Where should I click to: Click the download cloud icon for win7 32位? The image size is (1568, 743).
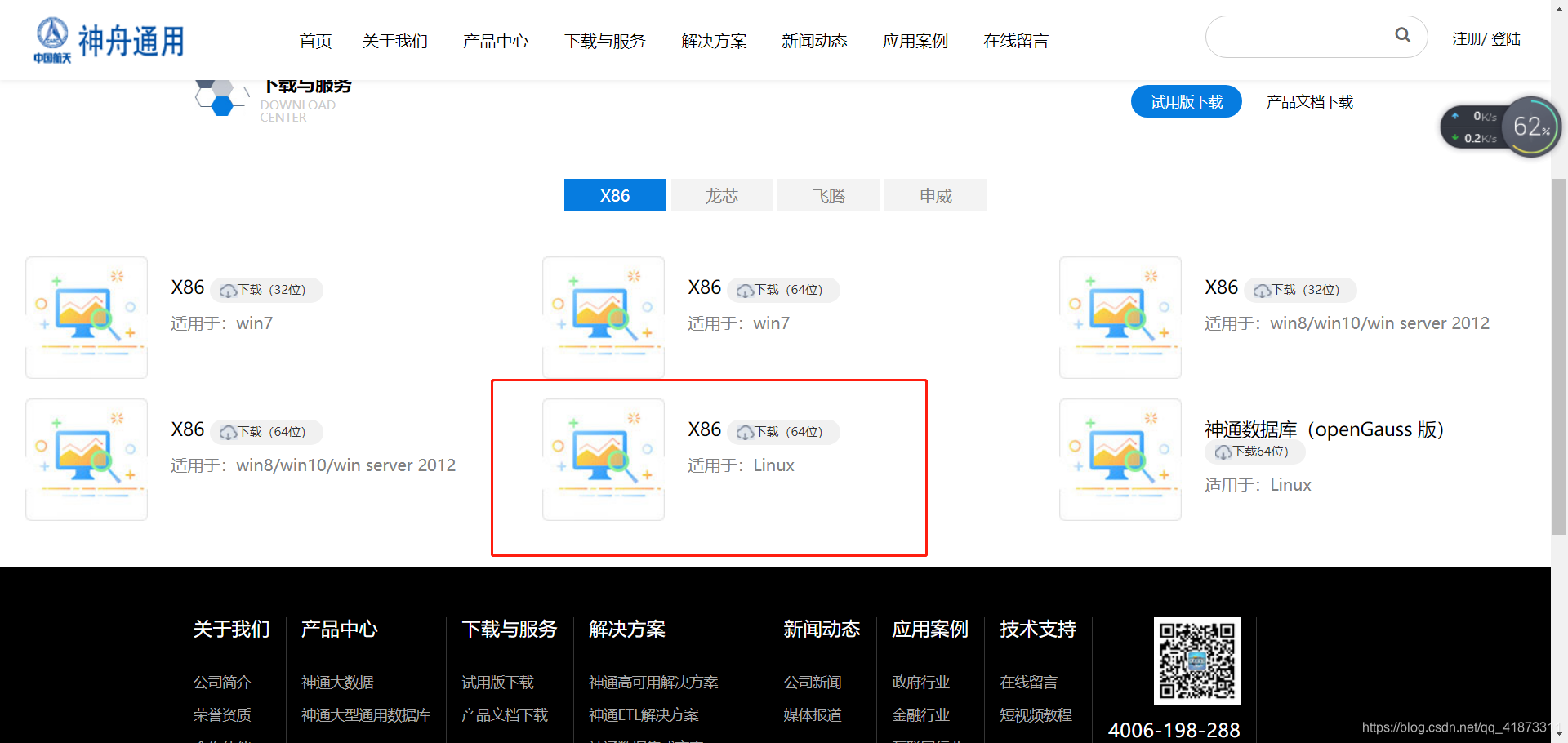click(226, 290)
